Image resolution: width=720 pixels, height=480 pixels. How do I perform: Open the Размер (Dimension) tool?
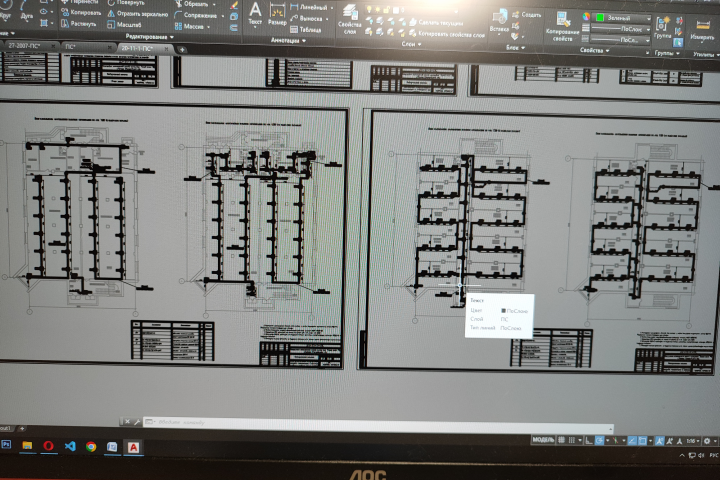click(277, 14)
